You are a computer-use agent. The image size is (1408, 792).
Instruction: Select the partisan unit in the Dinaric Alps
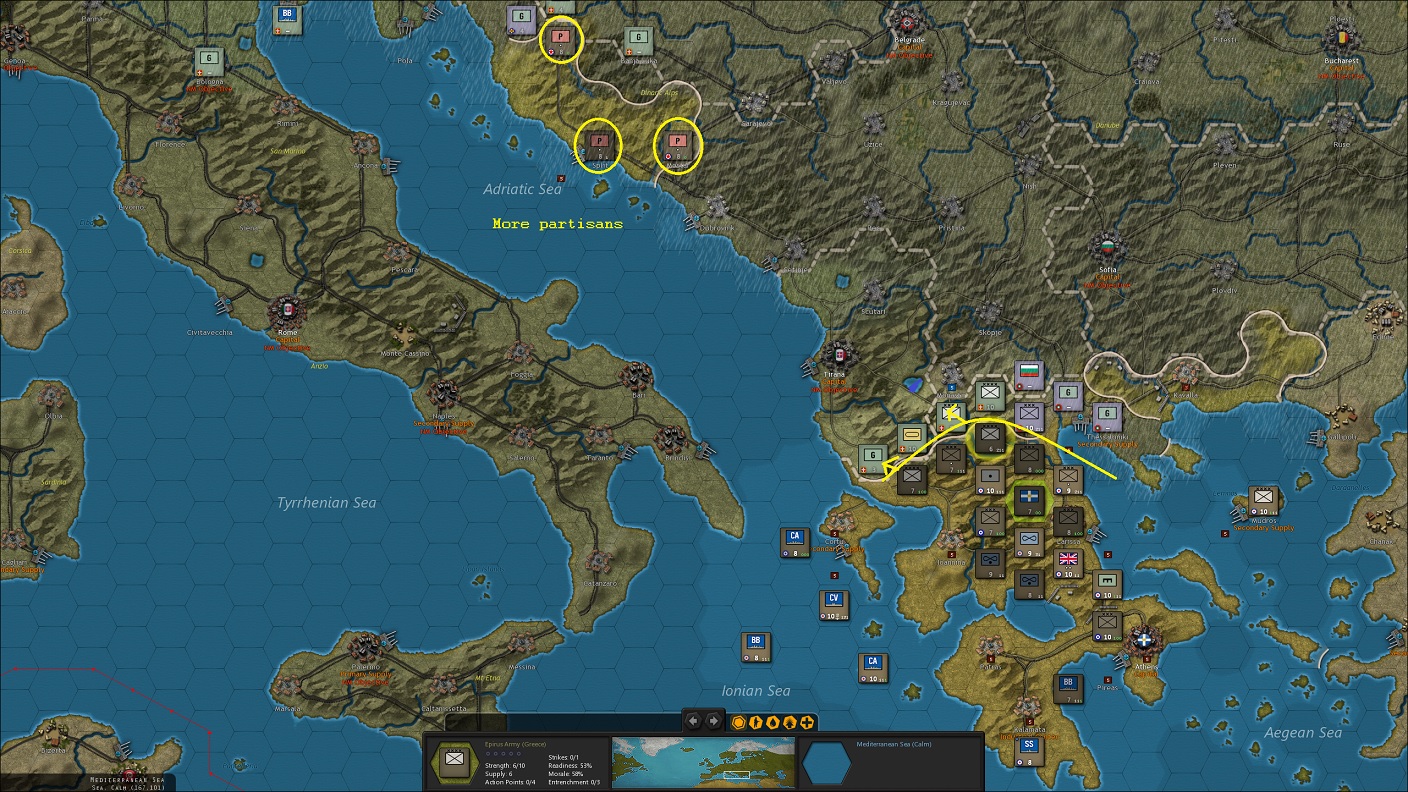pyautogui.click(x=678, y=146)
